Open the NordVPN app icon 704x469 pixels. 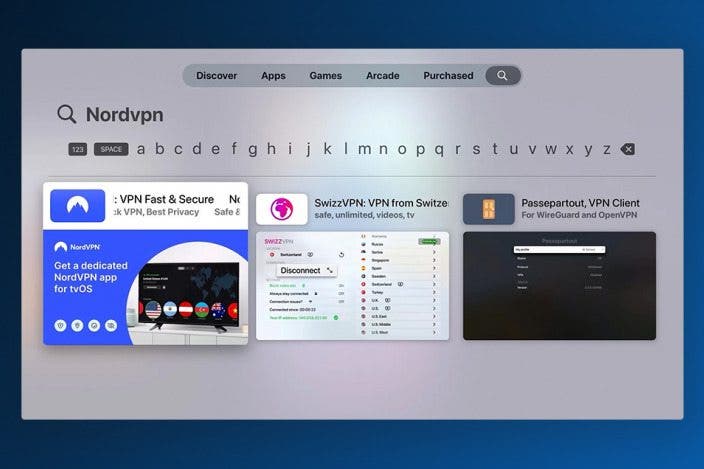(x=77, y=206)
